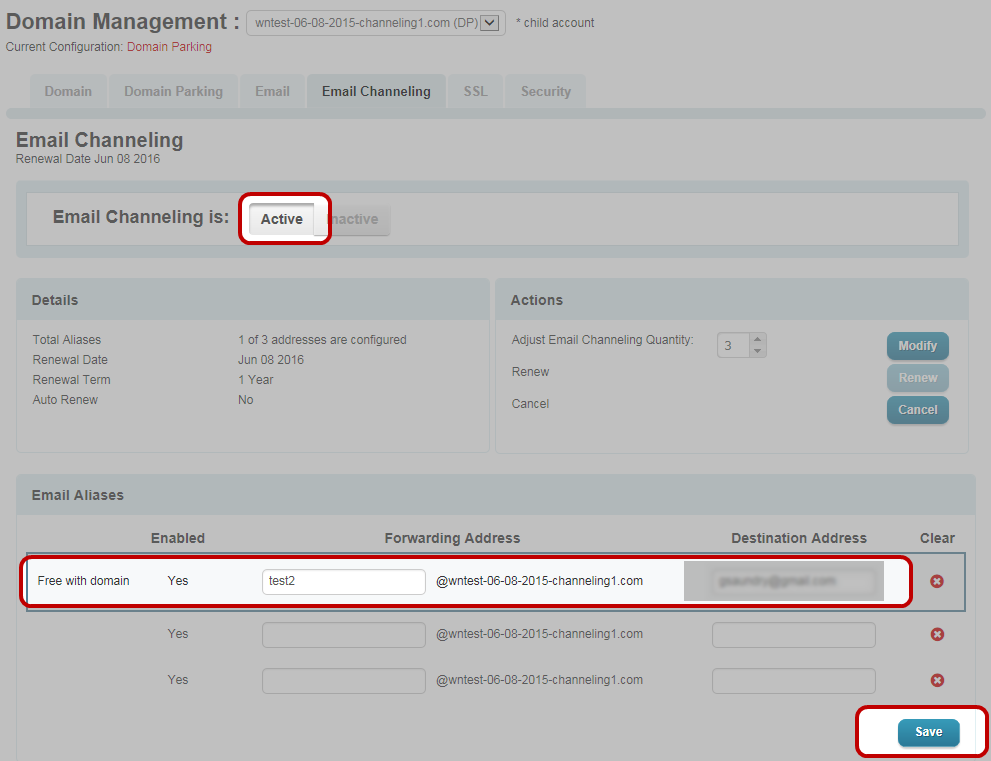Image resolution: width=991 pixels, height=761 pixels.
Task: Open the Domain Parking tab
Action: click(x=173, y=91)
